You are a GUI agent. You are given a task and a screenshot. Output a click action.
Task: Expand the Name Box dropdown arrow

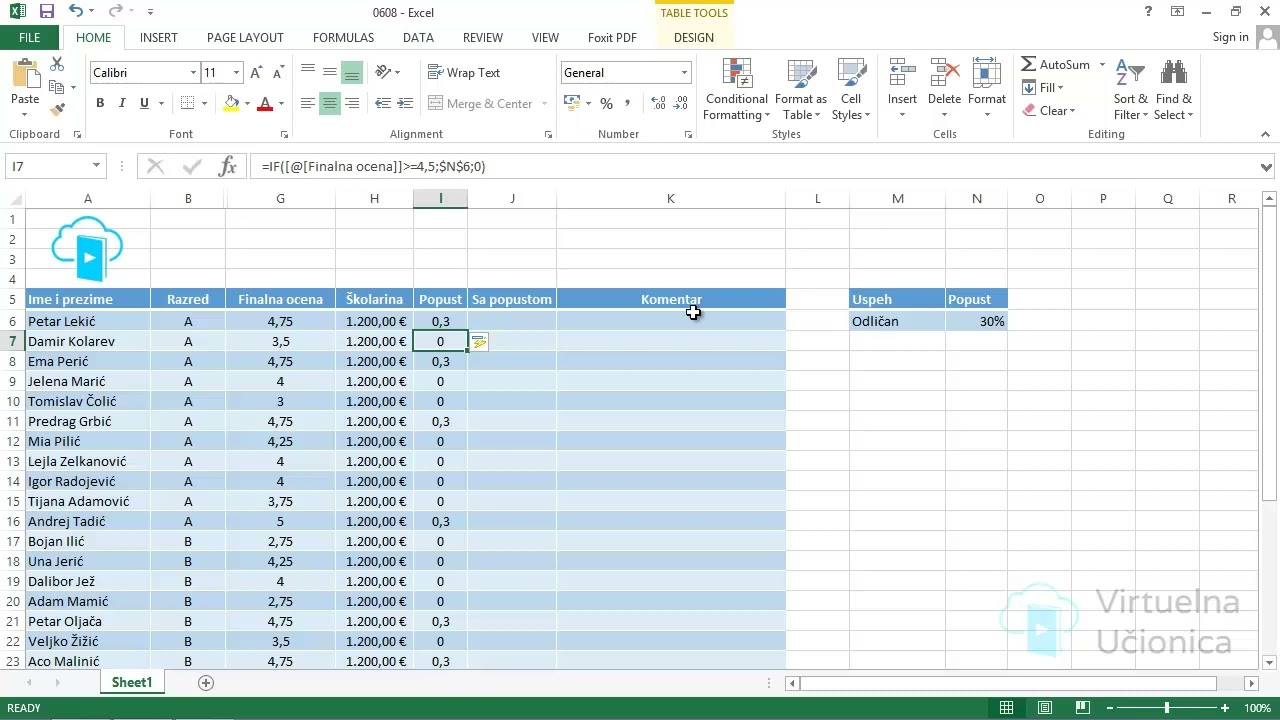[96, 166]
